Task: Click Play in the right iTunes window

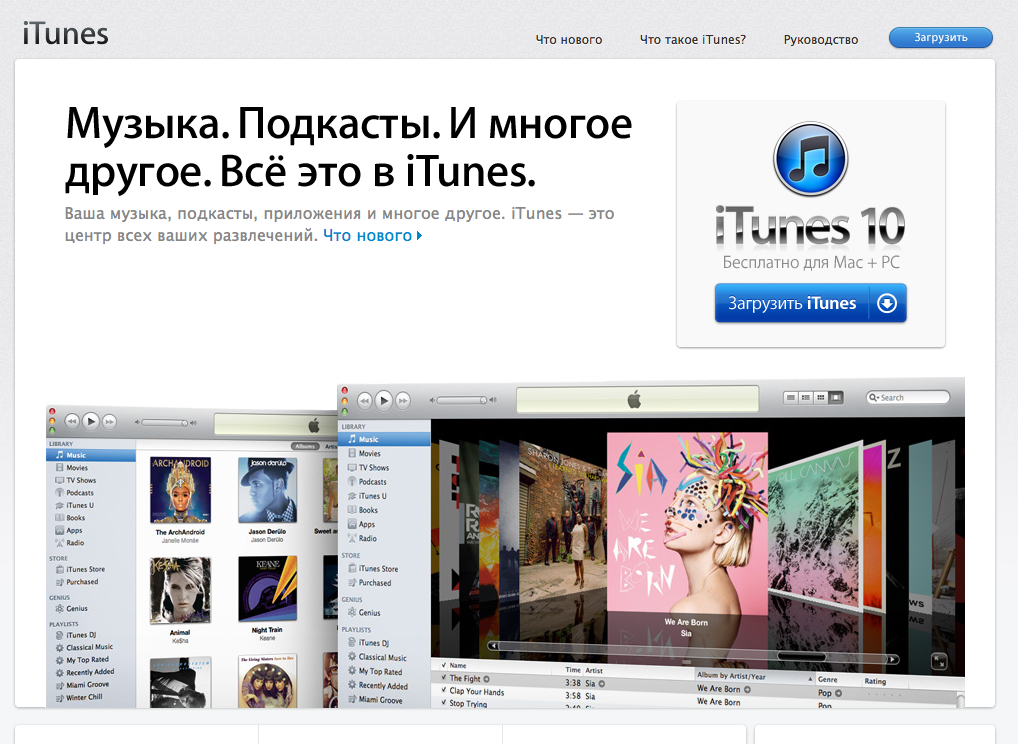Action: (384, 401)
